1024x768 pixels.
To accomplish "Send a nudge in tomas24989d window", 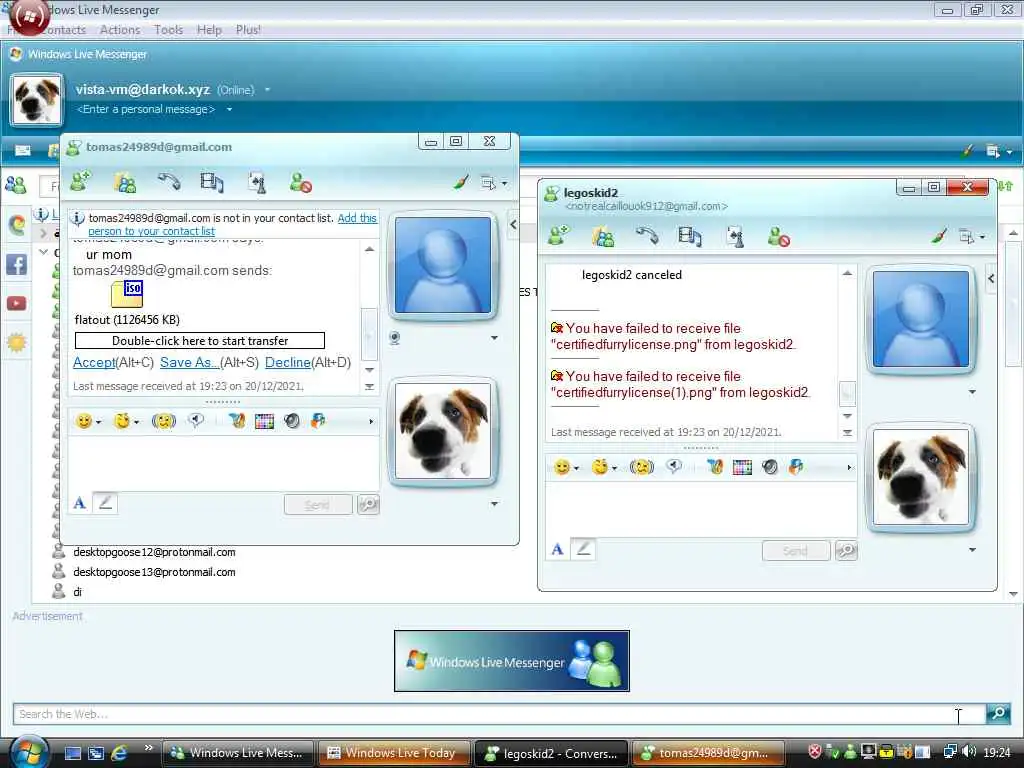I will [163, 421].
